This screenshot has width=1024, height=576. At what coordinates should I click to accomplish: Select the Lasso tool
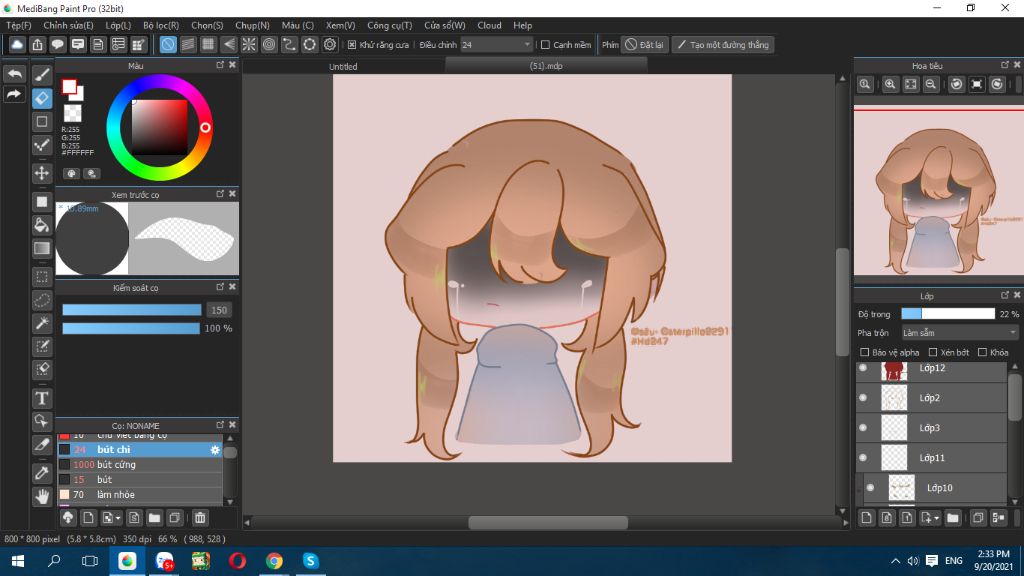[42, 300]
